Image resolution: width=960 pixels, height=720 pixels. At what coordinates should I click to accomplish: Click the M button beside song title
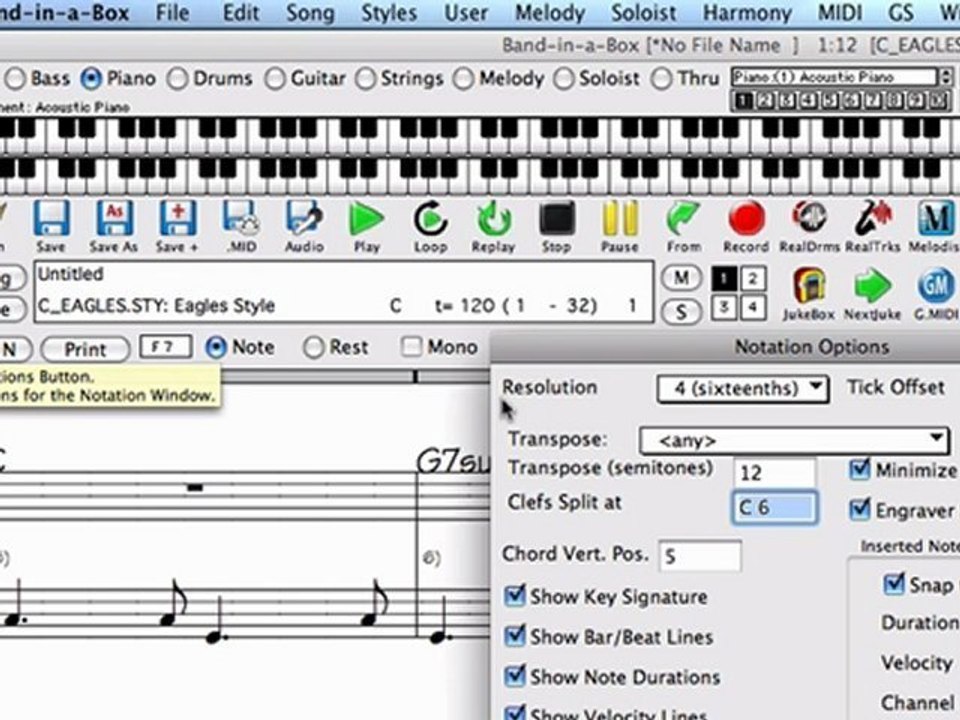coord(681,279)
